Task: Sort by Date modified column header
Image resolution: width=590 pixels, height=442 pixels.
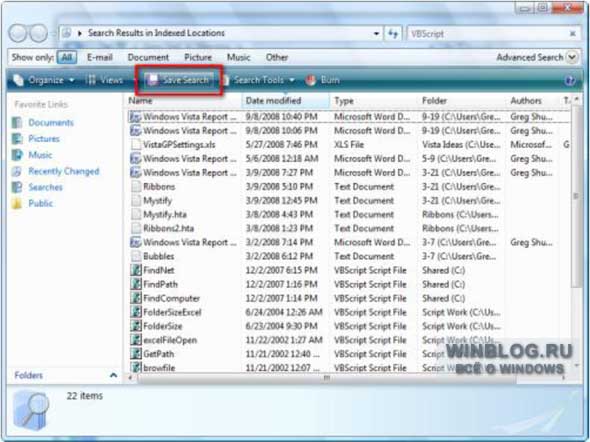Action: 285,101
